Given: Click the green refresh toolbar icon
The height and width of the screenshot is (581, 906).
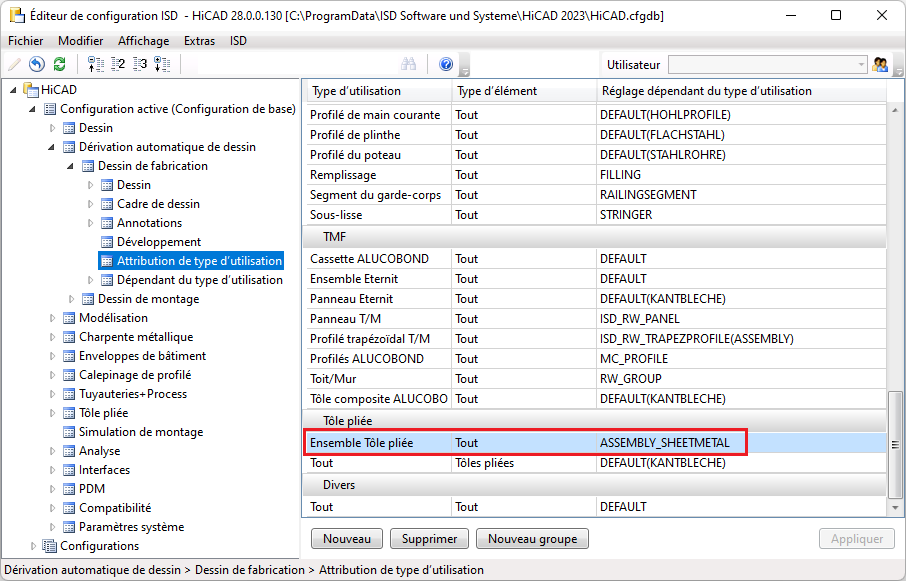Looking at the screenshot, I should tap(60, 64).
